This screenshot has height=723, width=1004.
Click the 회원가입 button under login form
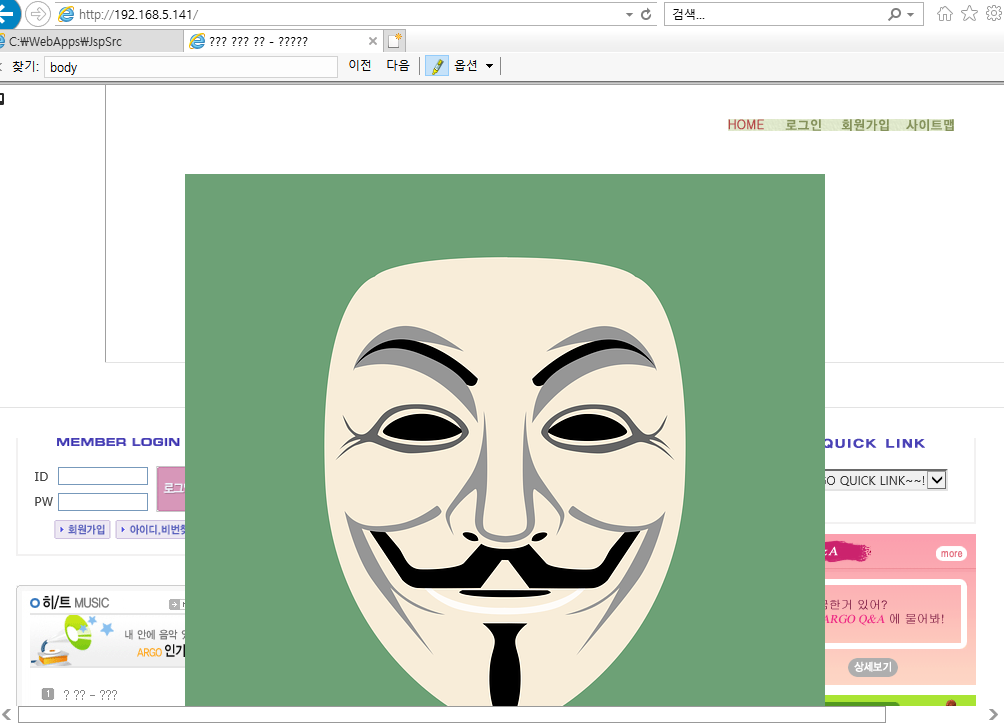coord(83,530)
